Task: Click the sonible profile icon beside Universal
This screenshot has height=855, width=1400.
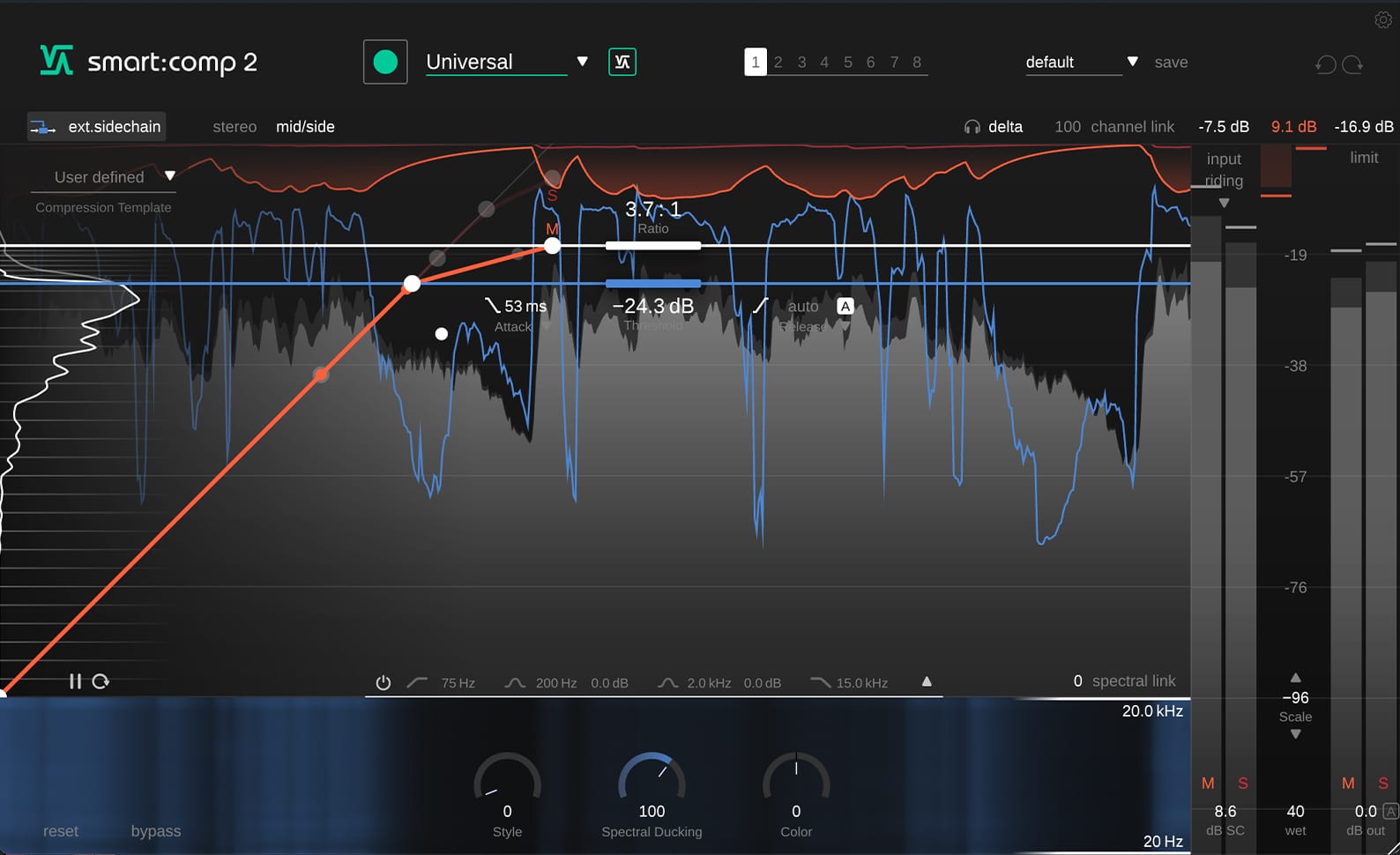Action: (622, 62)
